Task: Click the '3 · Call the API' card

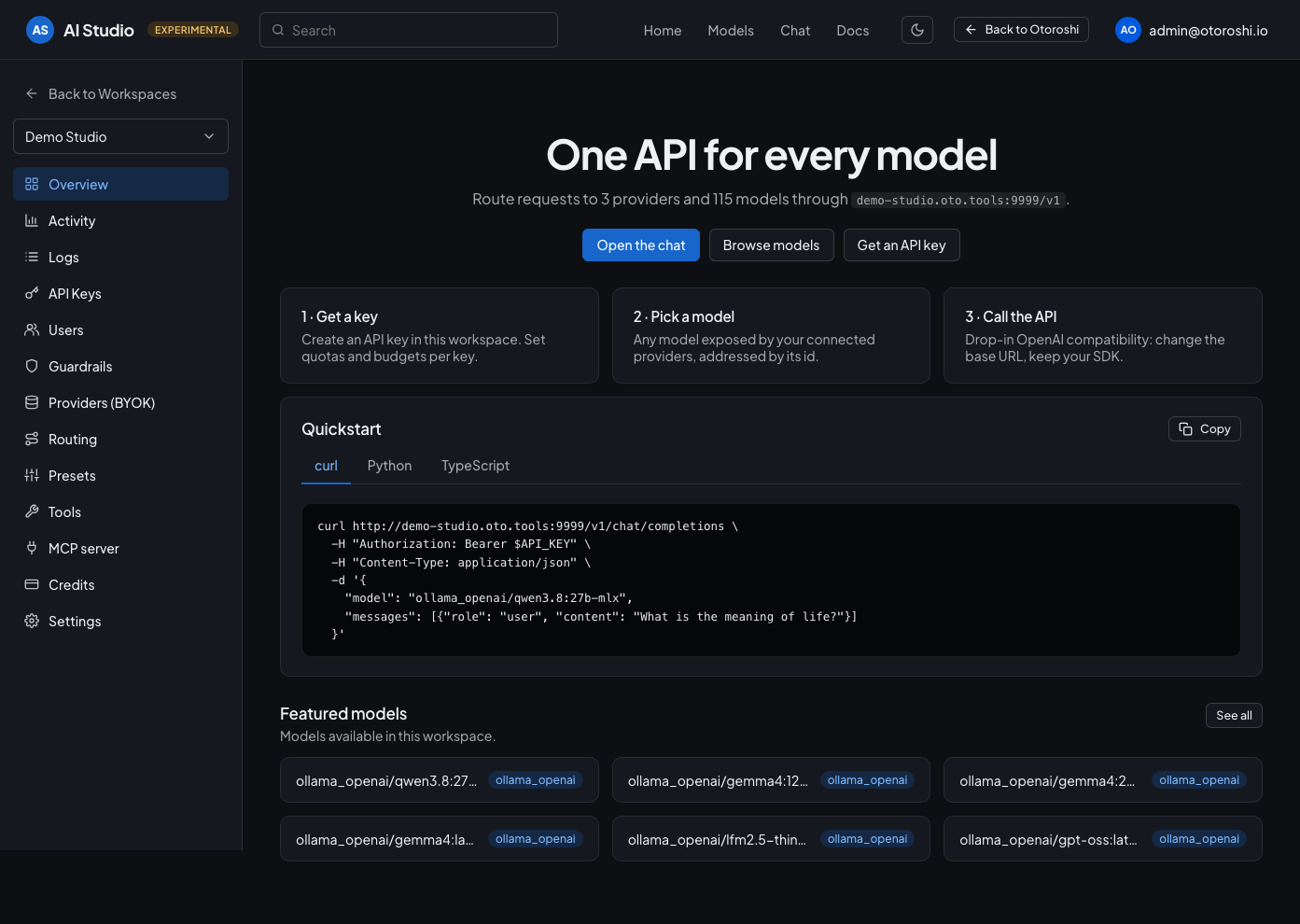Action: [x=1103, y=335]
